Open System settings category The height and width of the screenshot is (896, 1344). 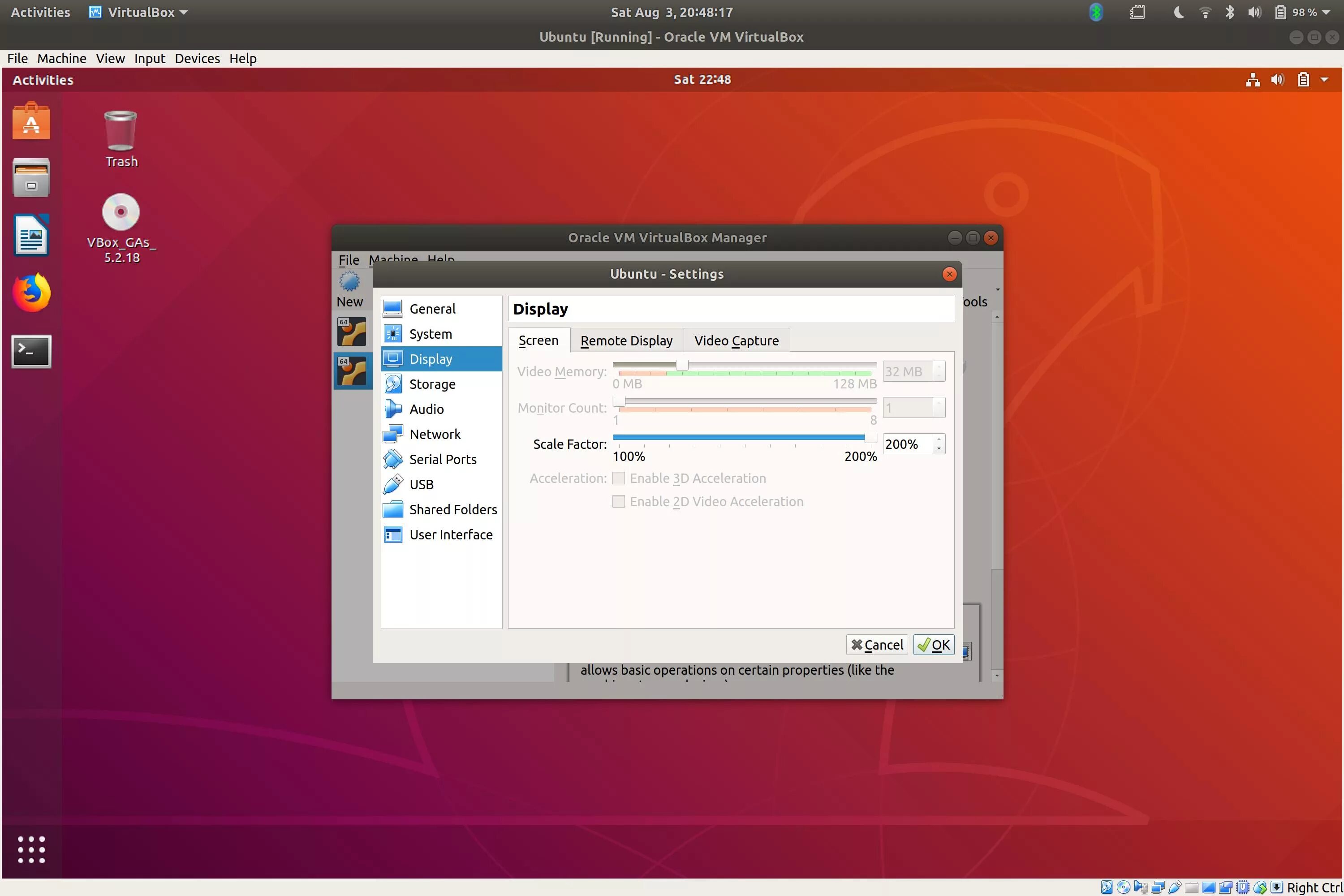coord(441,334)
